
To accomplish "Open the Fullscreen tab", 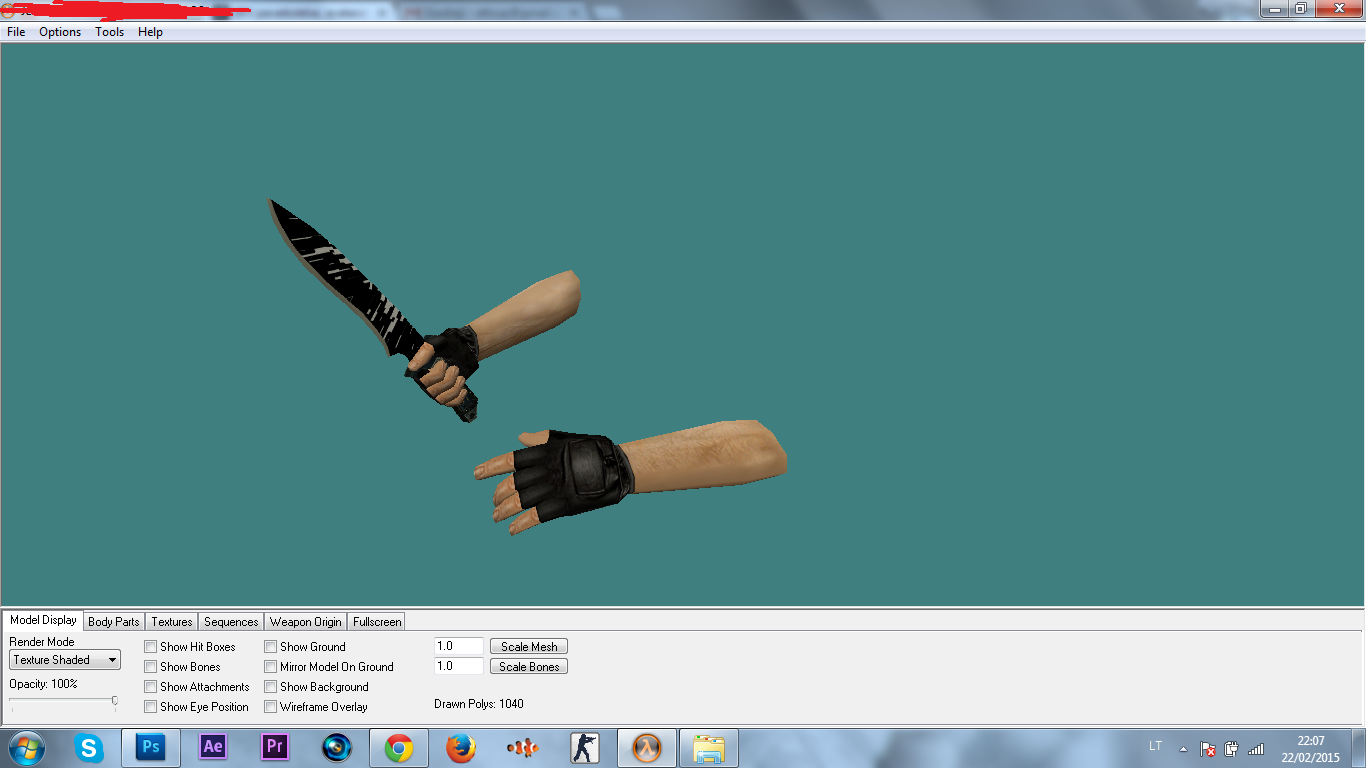I will pyautogui.click(x=377, y=622).
